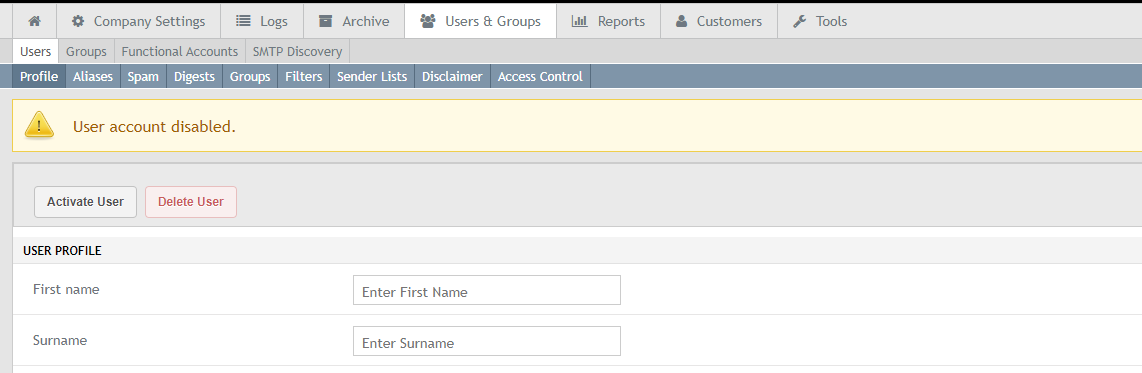Switch to the Digests tab

click(x=194, y=76)
